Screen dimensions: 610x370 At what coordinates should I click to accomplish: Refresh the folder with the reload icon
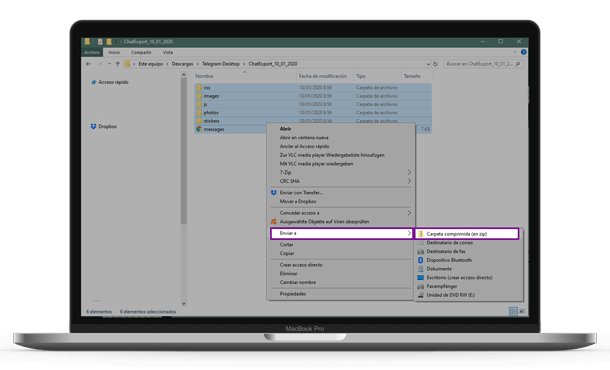435,64
